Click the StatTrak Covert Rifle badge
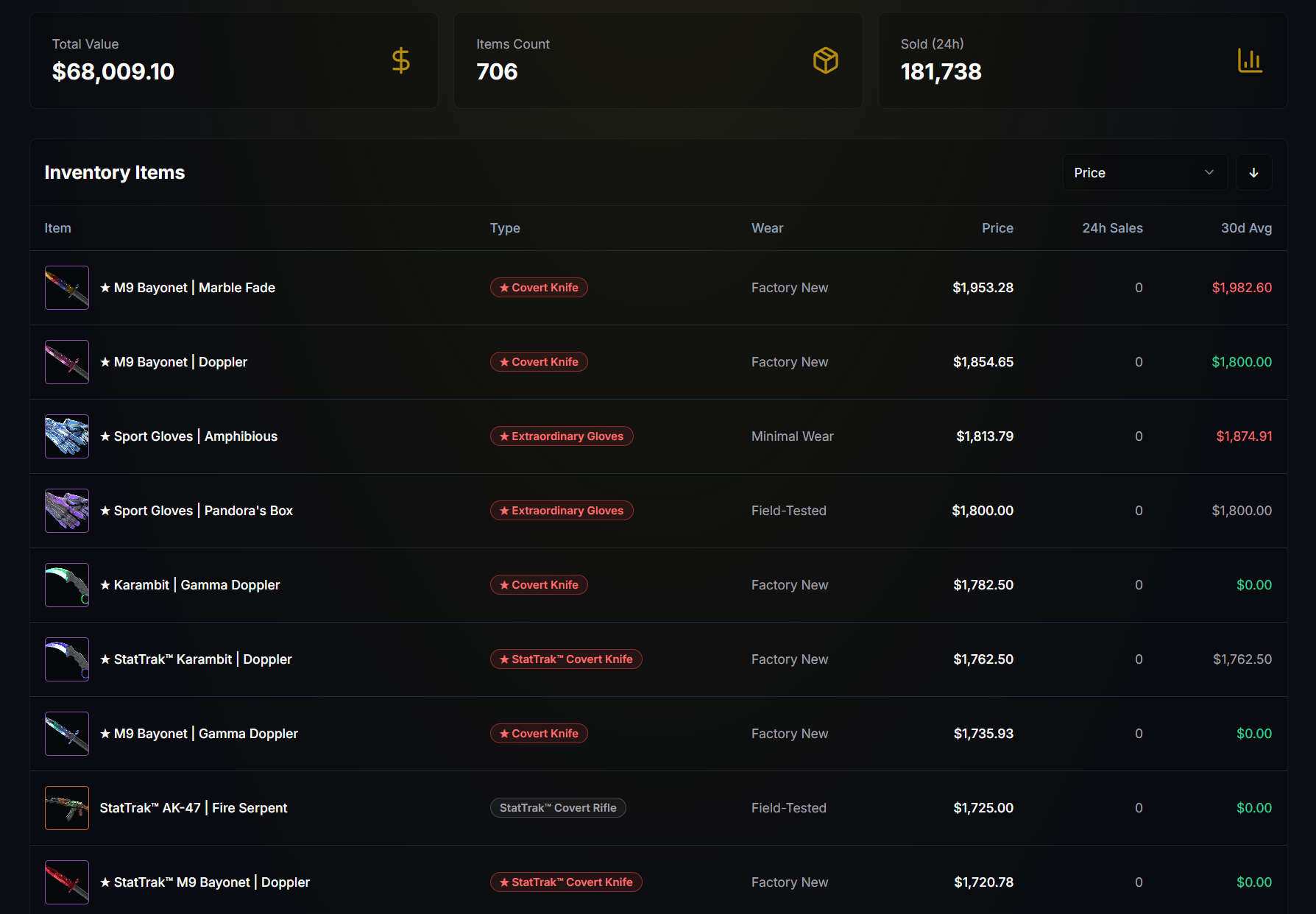This screenshot has height=914, width=1316. [558, 807]
